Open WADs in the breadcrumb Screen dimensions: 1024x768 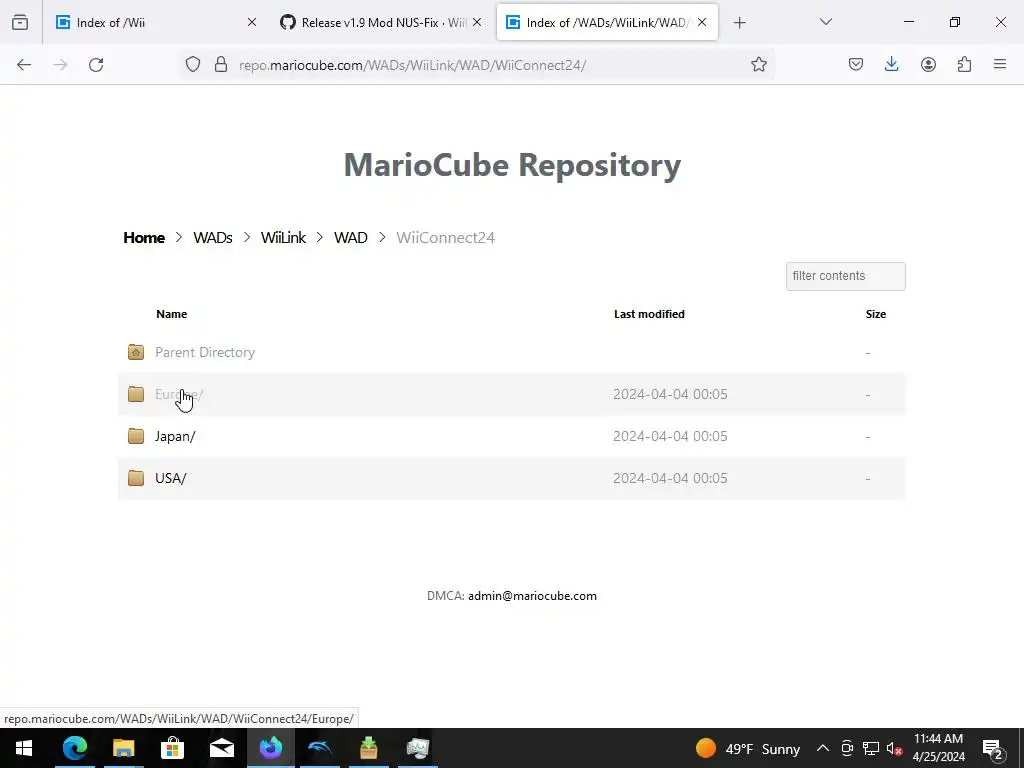[213, 238]
